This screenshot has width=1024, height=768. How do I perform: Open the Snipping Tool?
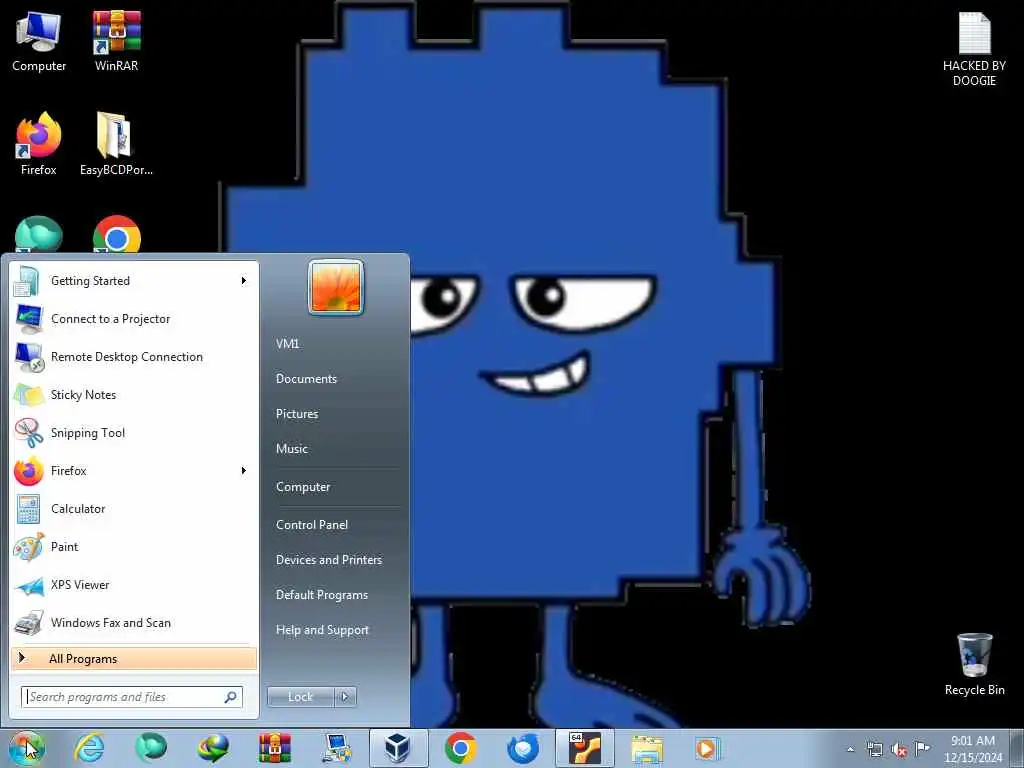pos(134,432)
